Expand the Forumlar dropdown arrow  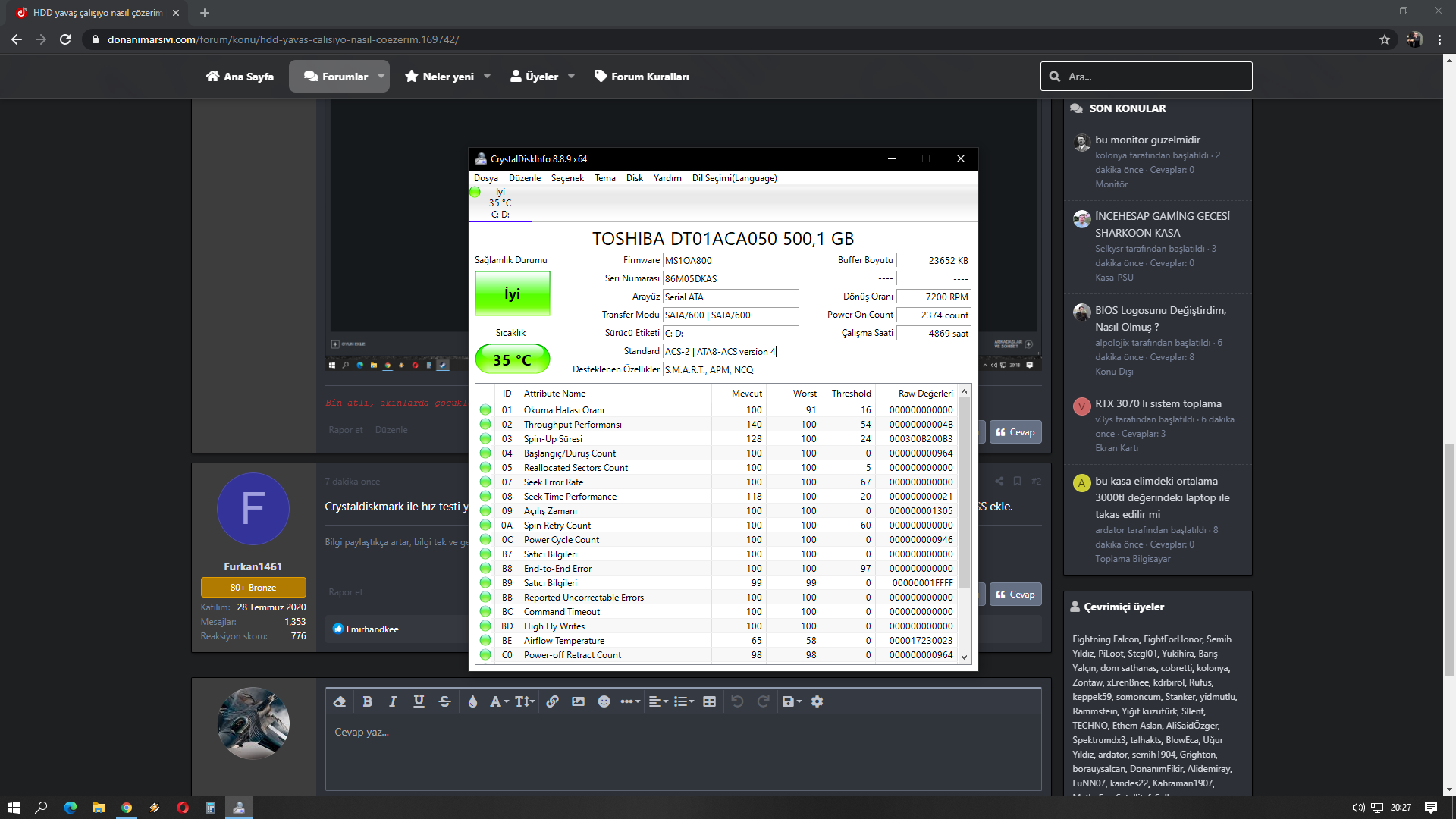pos(381,77)
